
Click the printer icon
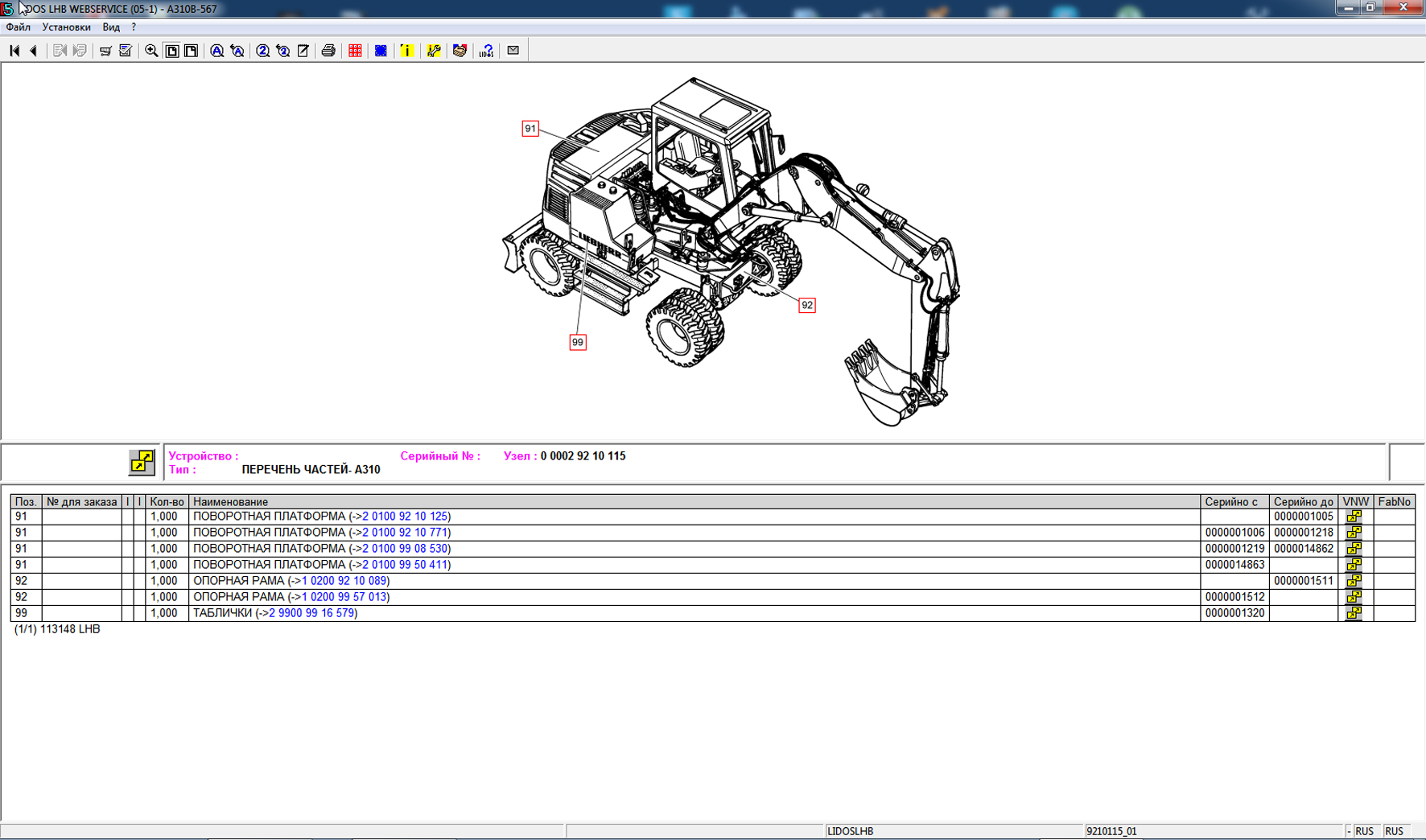tap(328, 51)
